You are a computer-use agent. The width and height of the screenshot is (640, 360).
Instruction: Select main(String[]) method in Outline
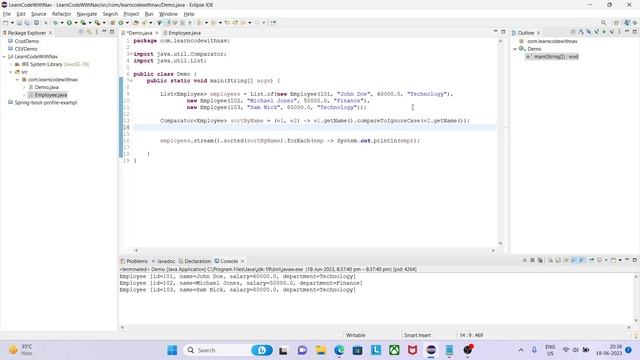coord(552,57)
